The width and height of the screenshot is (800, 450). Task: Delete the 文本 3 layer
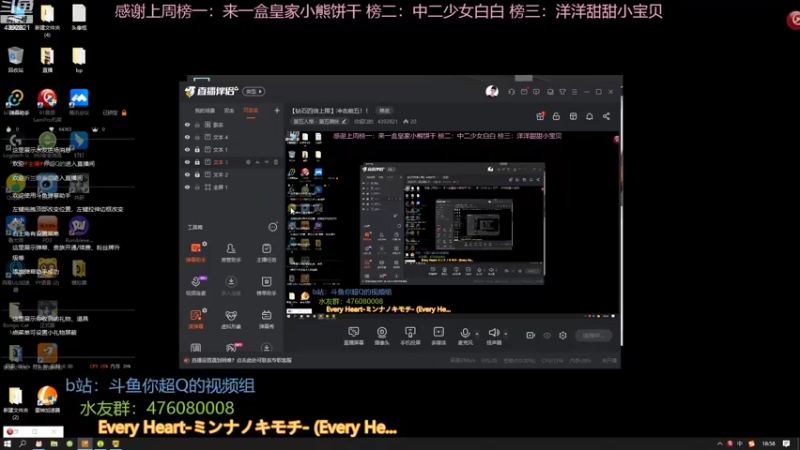tap(276, 162)
